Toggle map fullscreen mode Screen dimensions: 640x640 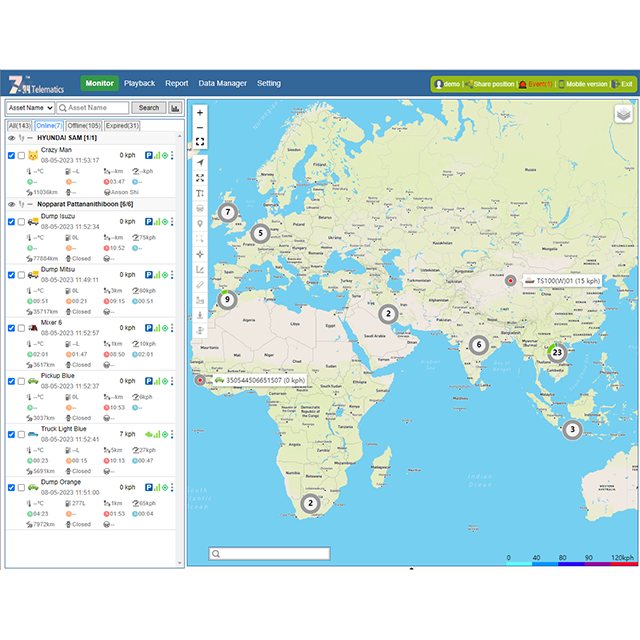[200, 142]
